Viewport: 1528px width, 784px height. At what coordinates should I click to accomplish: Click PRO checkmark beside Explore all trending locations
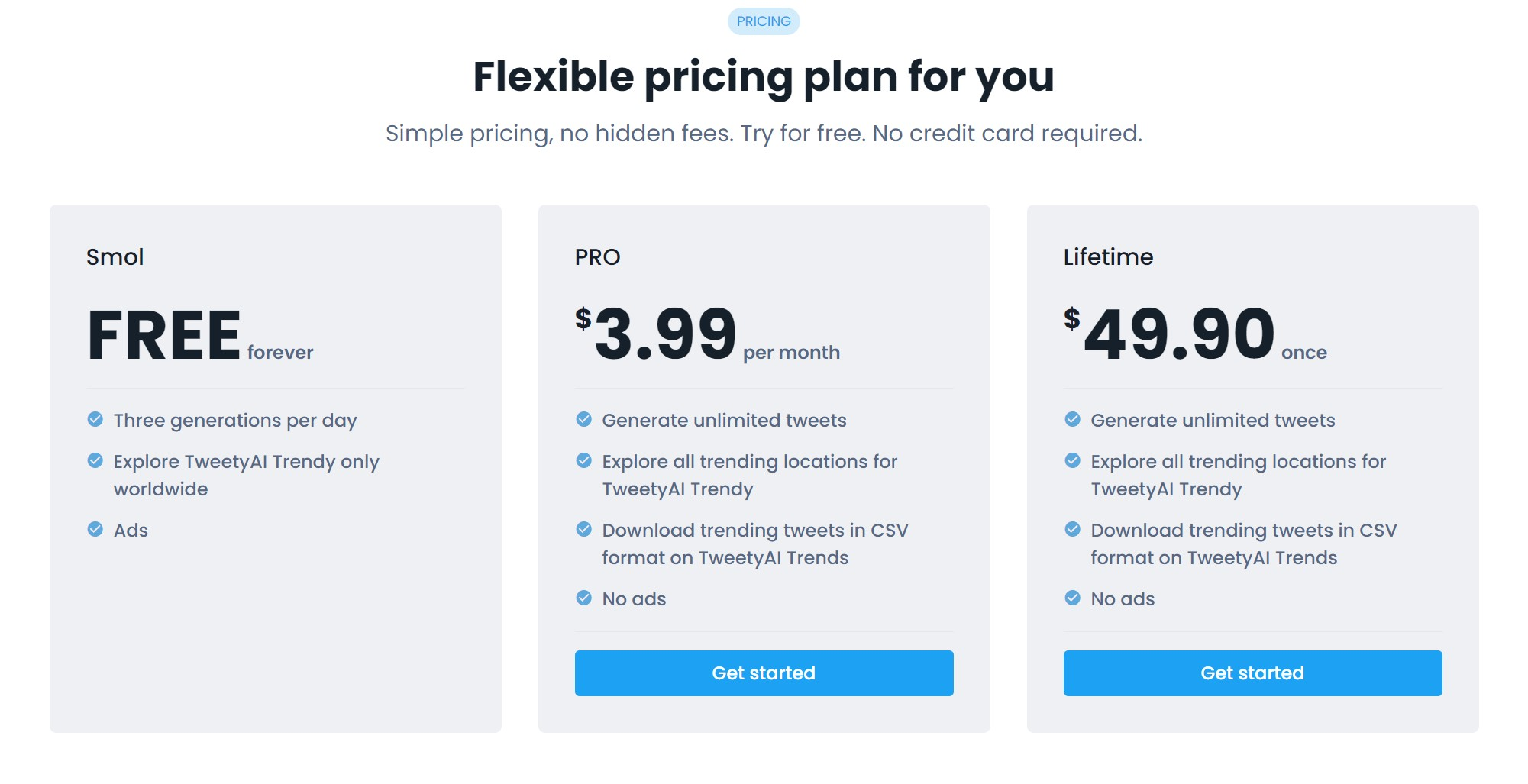584,460
